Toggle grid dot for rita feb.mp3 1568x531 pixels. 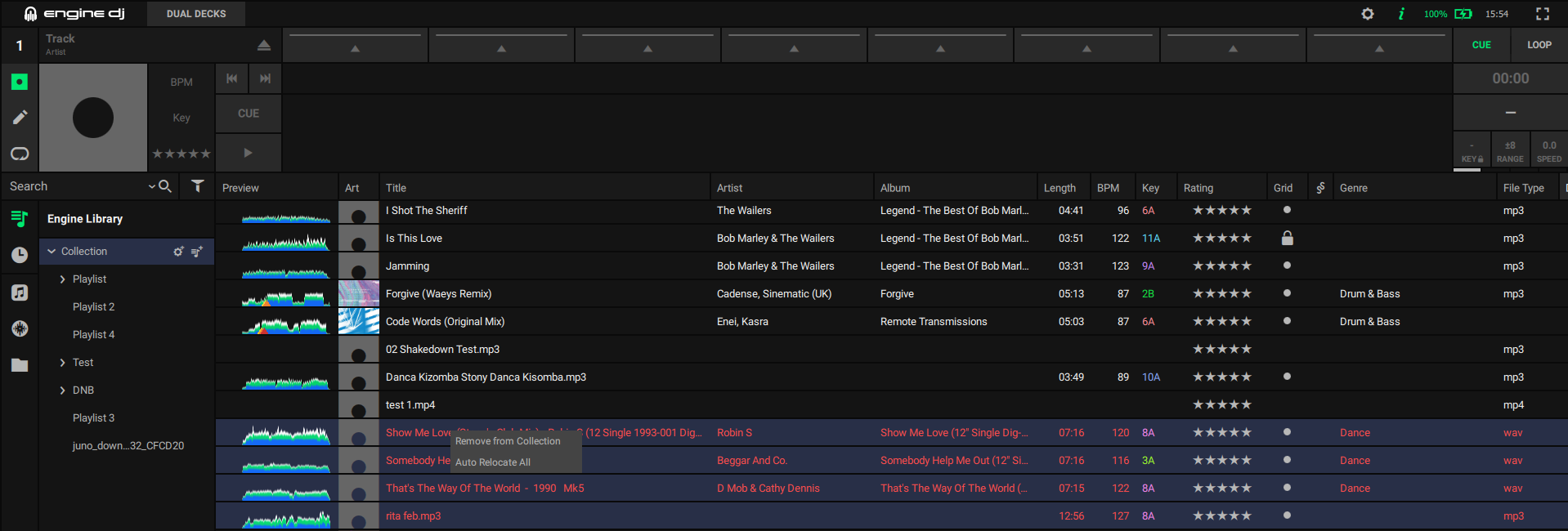[1287, 515]
